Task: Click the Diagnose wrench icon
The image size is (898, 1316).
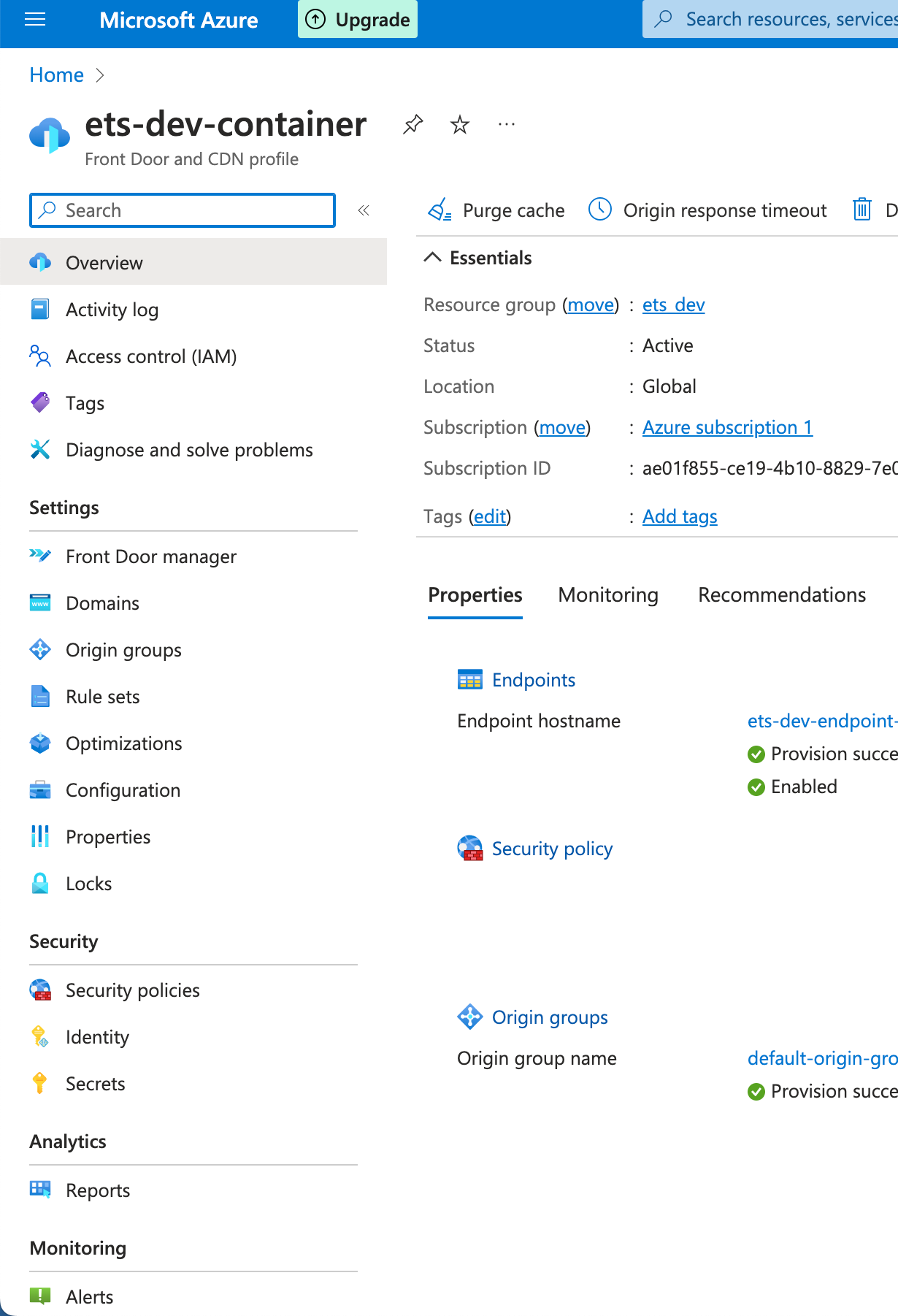Action: [x=40, y=449]
